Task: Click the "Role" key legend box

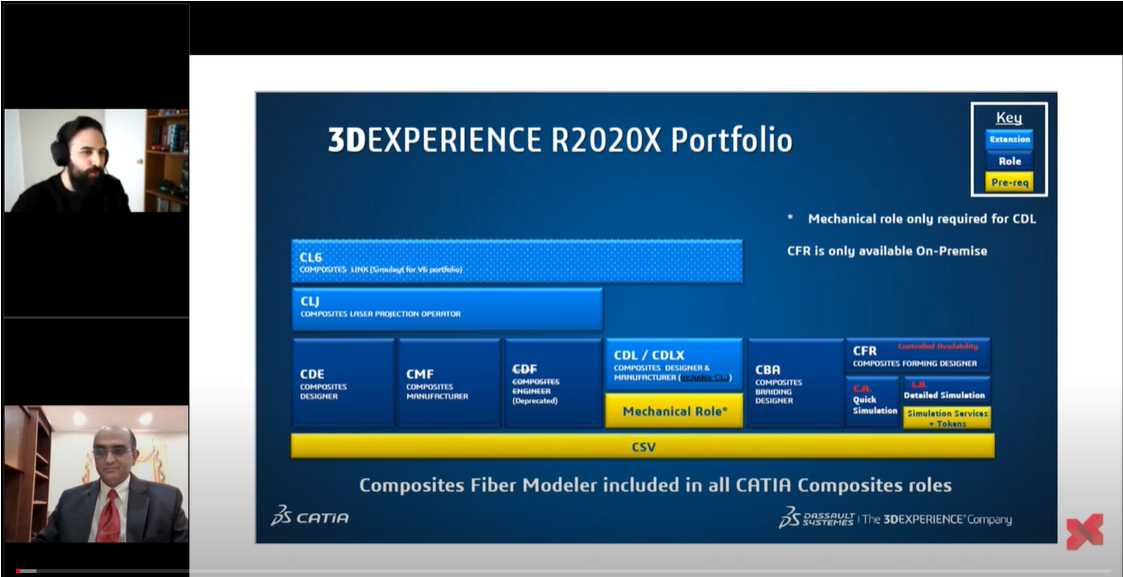Action: [x=1009, y=161]
